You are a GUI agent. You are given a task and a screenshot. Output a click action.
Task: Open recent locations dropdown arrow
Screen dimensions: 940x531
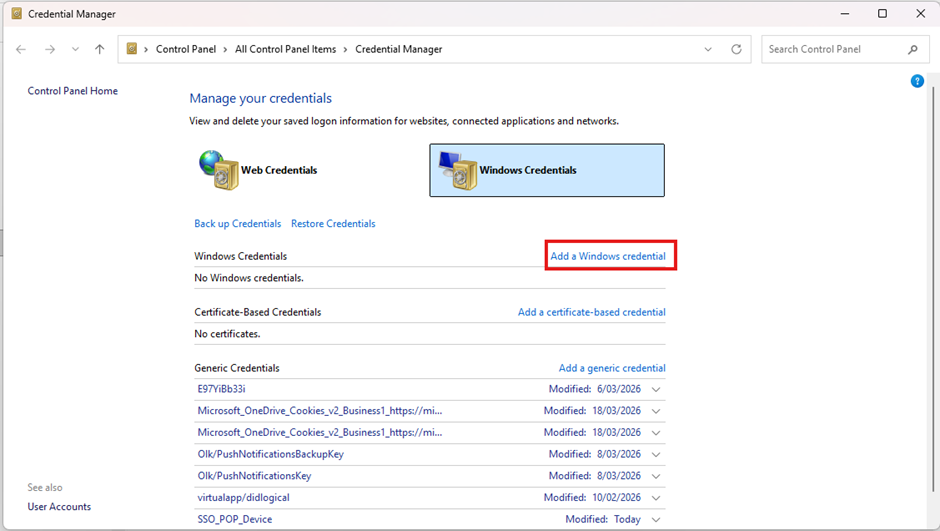coord(76,49)
